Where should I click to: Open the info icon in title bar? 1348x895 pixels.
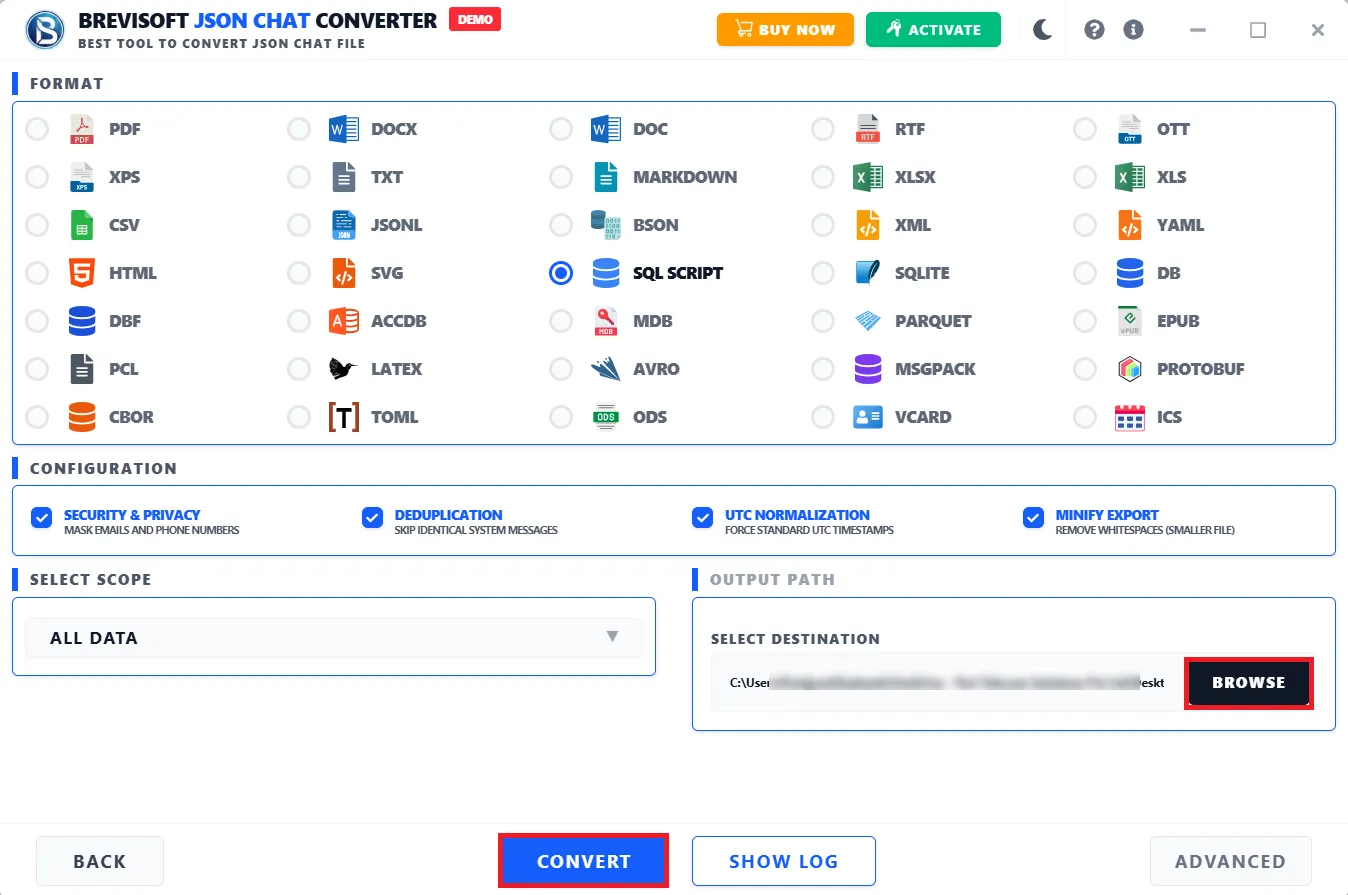(x=1133, y=30)
